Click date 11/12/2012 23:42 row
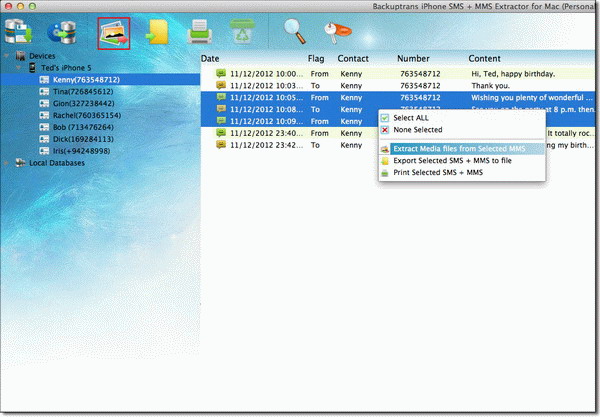 [266, 145]
